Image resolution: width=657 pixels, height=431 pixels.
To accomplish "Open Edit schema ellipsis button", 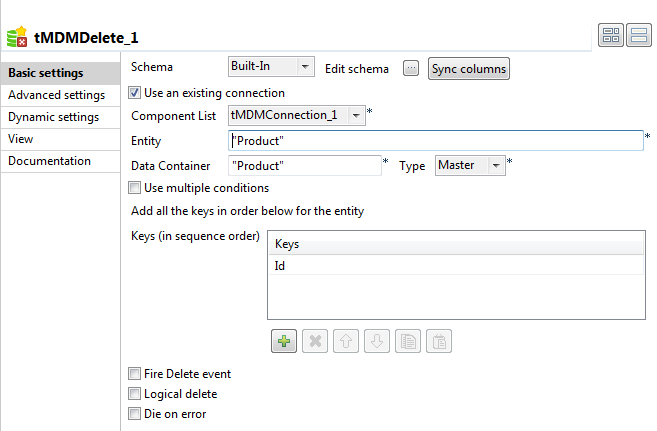I will coord(410,68).
